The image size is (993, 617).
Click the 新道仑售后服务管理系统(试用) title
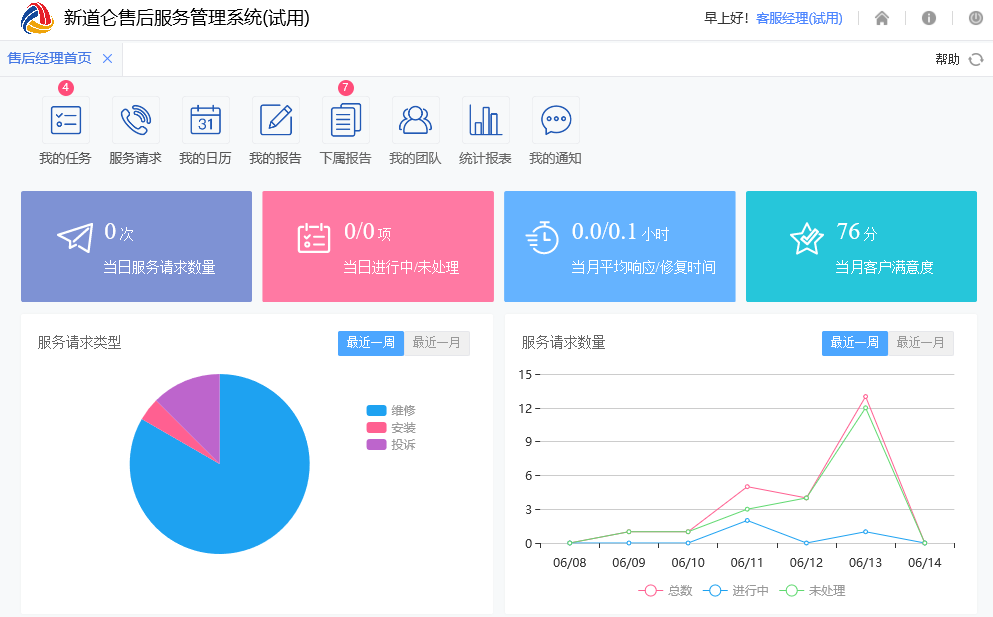[x=187, y=18]
